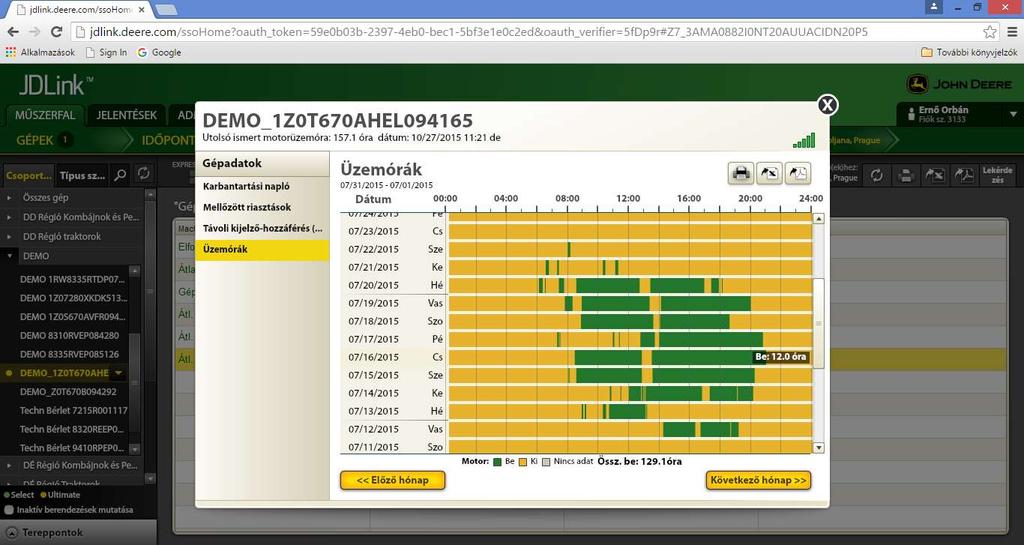Viewport: 1024px width, 545px height.
Task: Toggle Inaktív berendezések mutatása checkbox
Action: [9, 510]
